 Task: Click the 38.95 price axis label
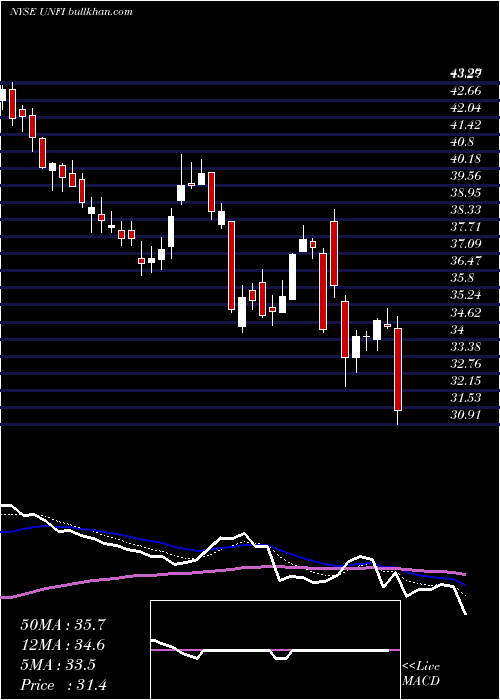(465, 193)
